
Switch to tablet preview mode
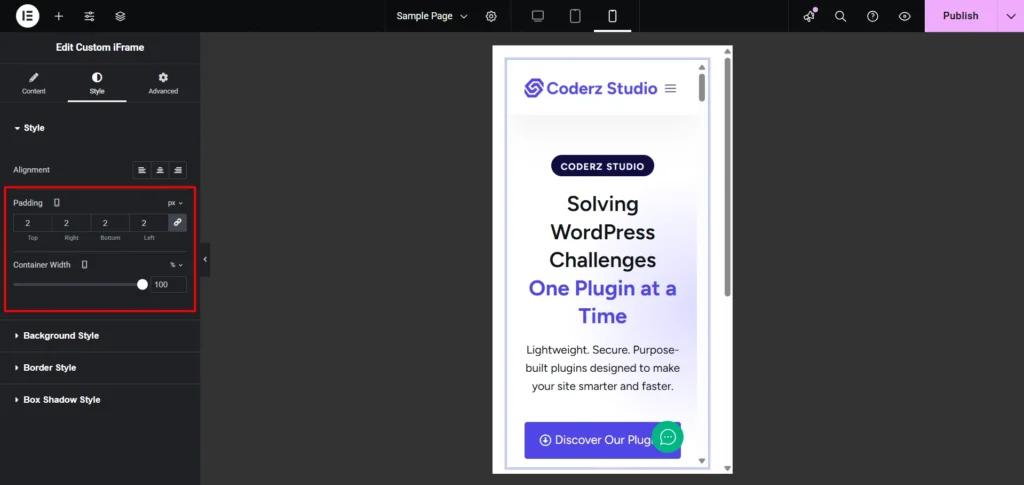click(575, 16)
